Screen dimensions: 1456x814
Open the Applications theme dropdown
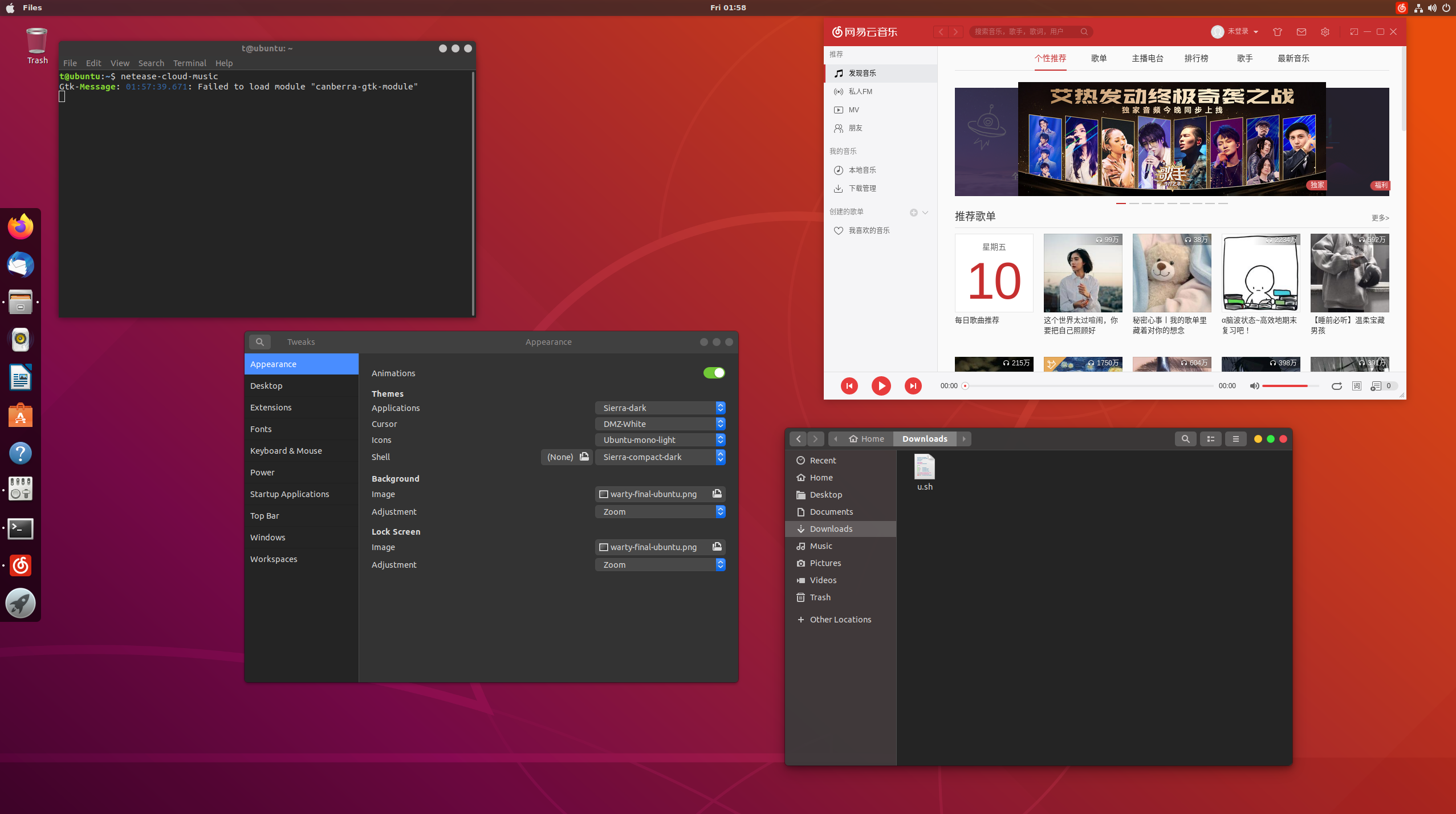click(x=660, y=408)
